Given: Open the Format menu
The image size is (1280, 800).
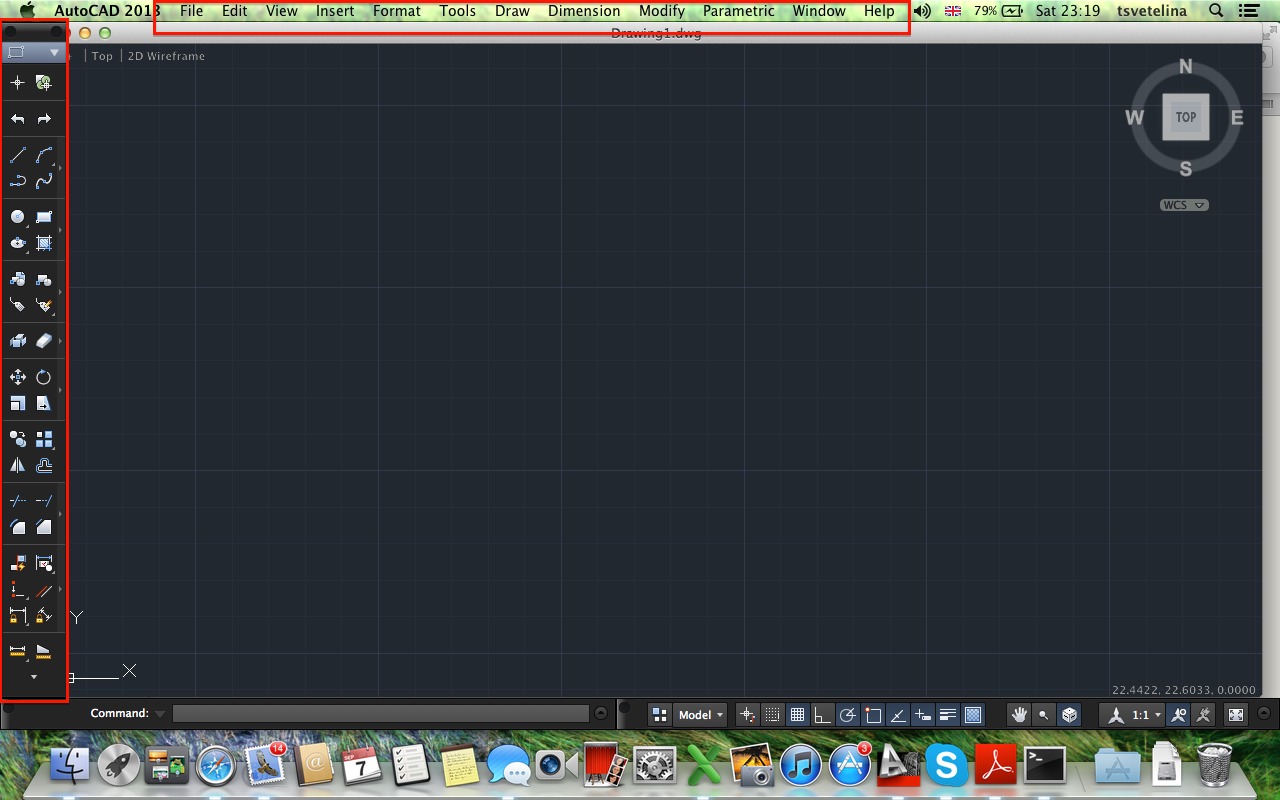Looking at the screenshot, I should (397, 11).
